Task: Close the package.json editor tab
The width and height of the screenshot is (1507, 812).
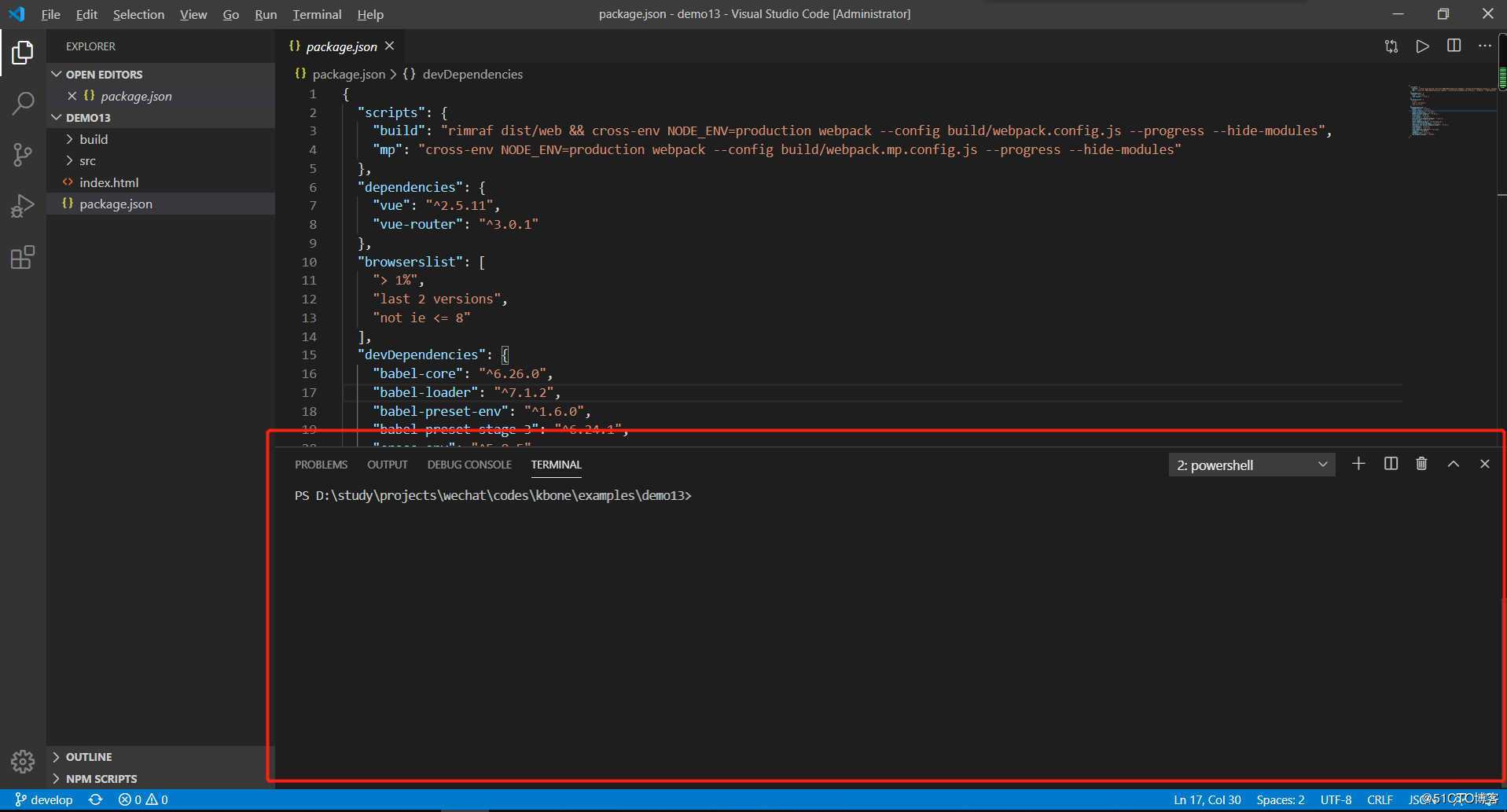Action: coord(389,46)
